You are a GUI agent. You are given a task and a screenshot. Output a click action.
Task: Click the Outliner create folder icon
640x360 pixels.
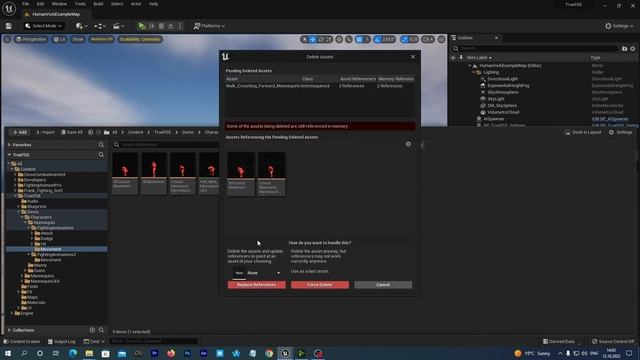(x=624, y=49)
